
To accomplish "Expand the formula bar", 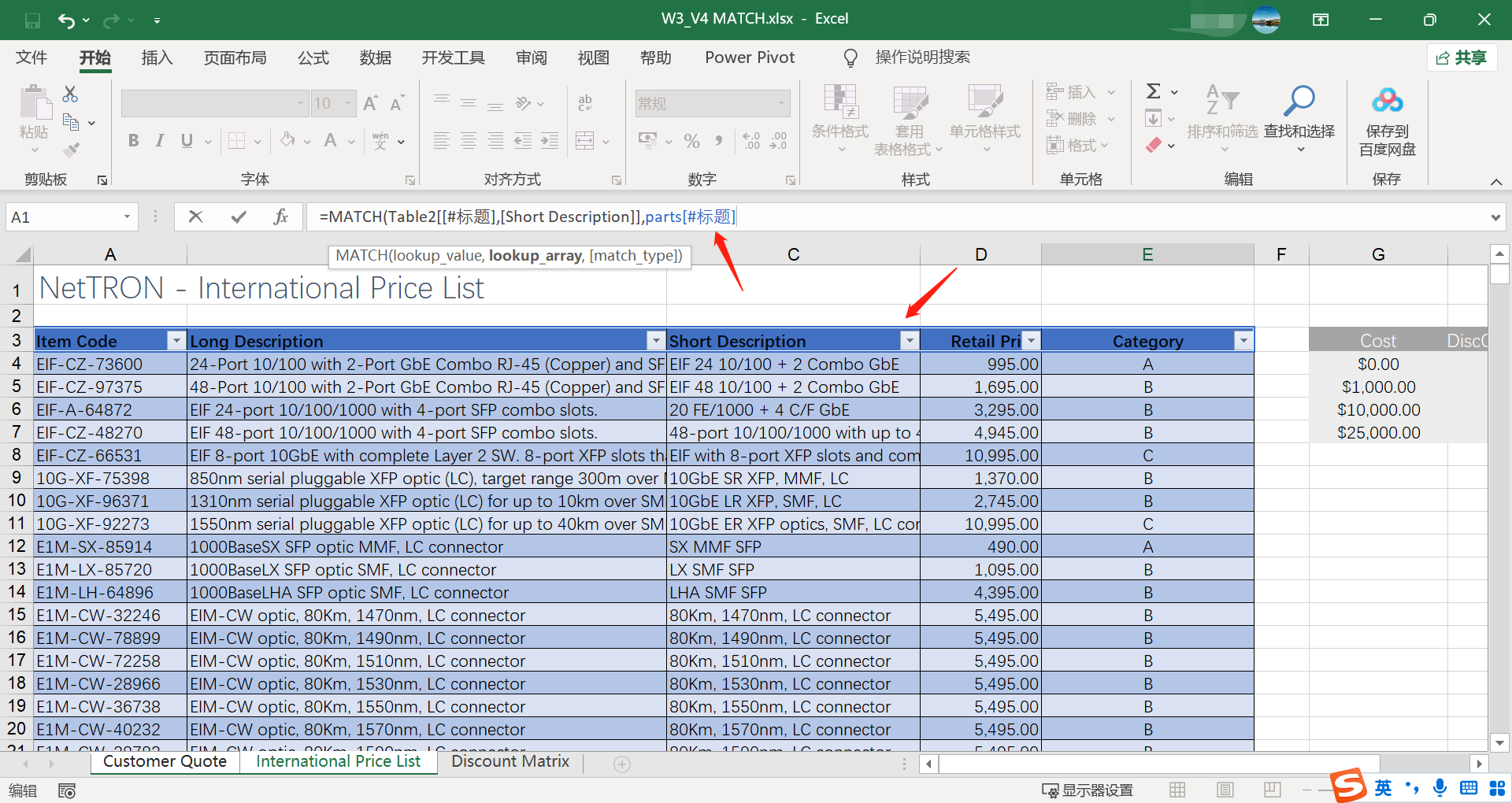I will (x=1495, y=217).
